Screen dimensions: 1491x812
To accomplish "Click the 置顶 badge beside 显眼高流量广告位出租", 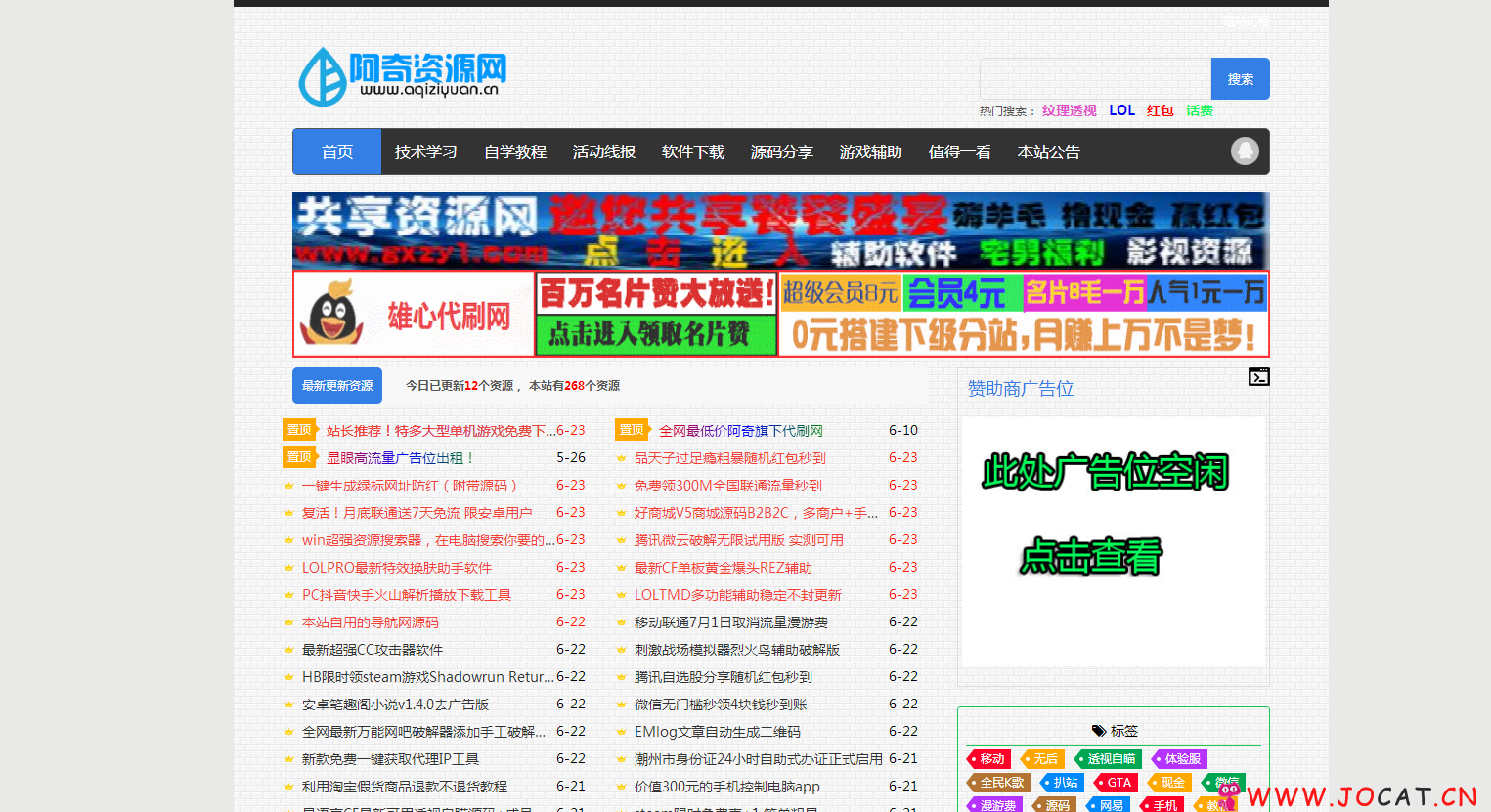I will click(300, 457).
